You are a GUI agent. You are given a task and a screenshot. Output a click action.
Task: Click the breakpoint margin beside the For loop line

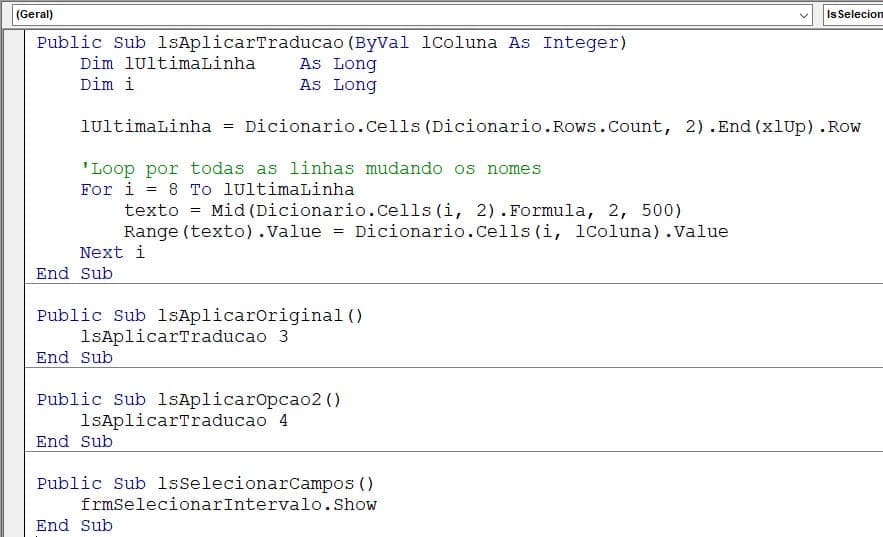pos(14,190)
